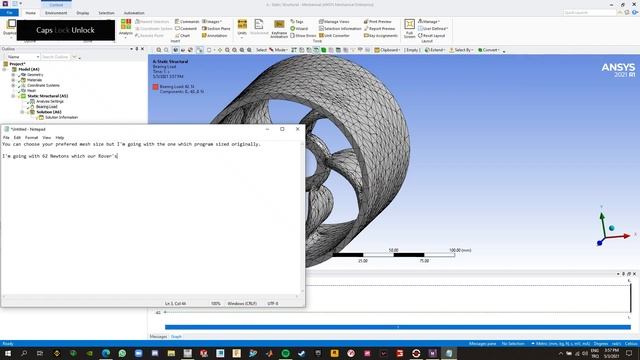Viewport: 640px width, 360px height.
Task: Click Search Outline input field
Action: pos(56,57)
